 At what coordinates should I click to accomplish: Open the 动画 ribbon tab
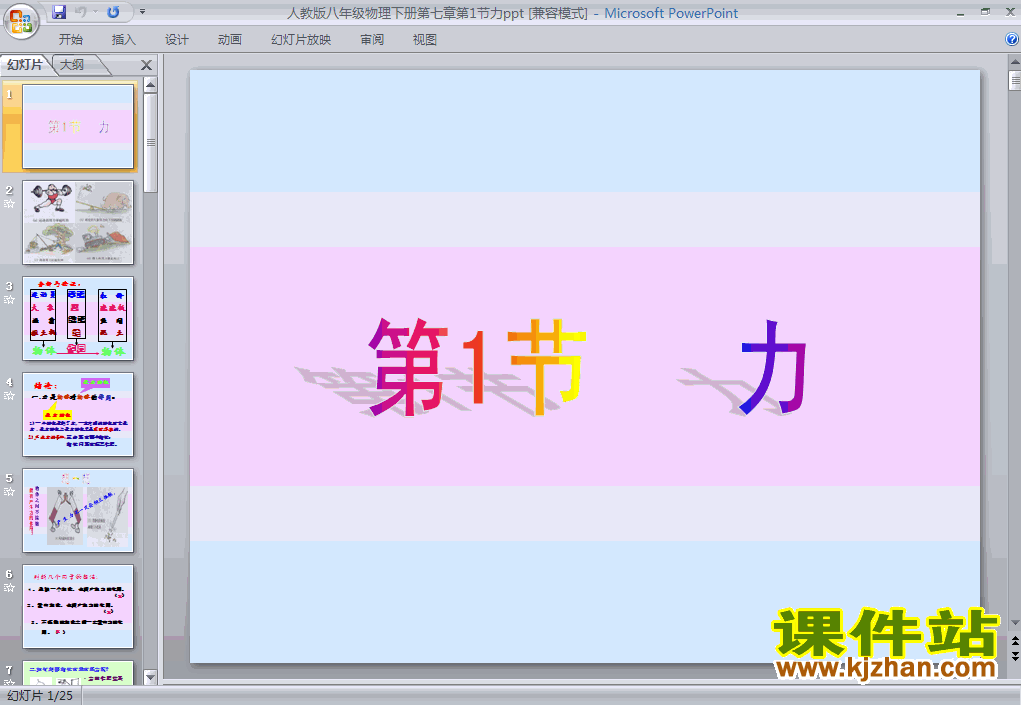click(230, 40)
